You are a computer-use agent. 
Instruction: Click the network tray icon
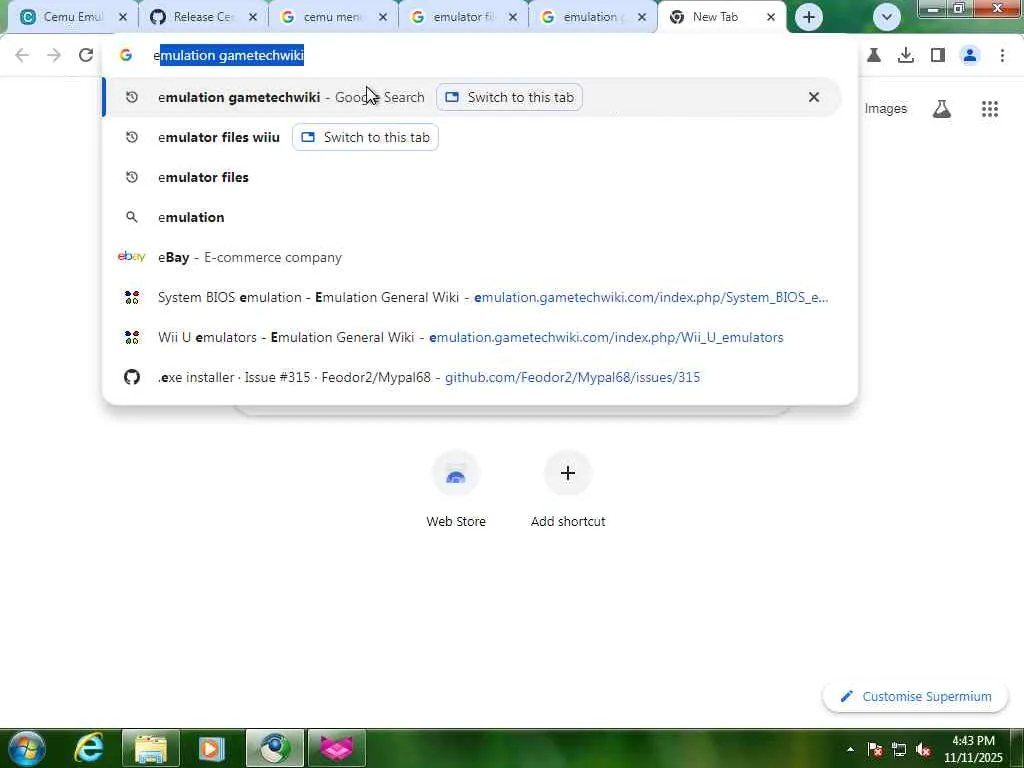[899, 749]
